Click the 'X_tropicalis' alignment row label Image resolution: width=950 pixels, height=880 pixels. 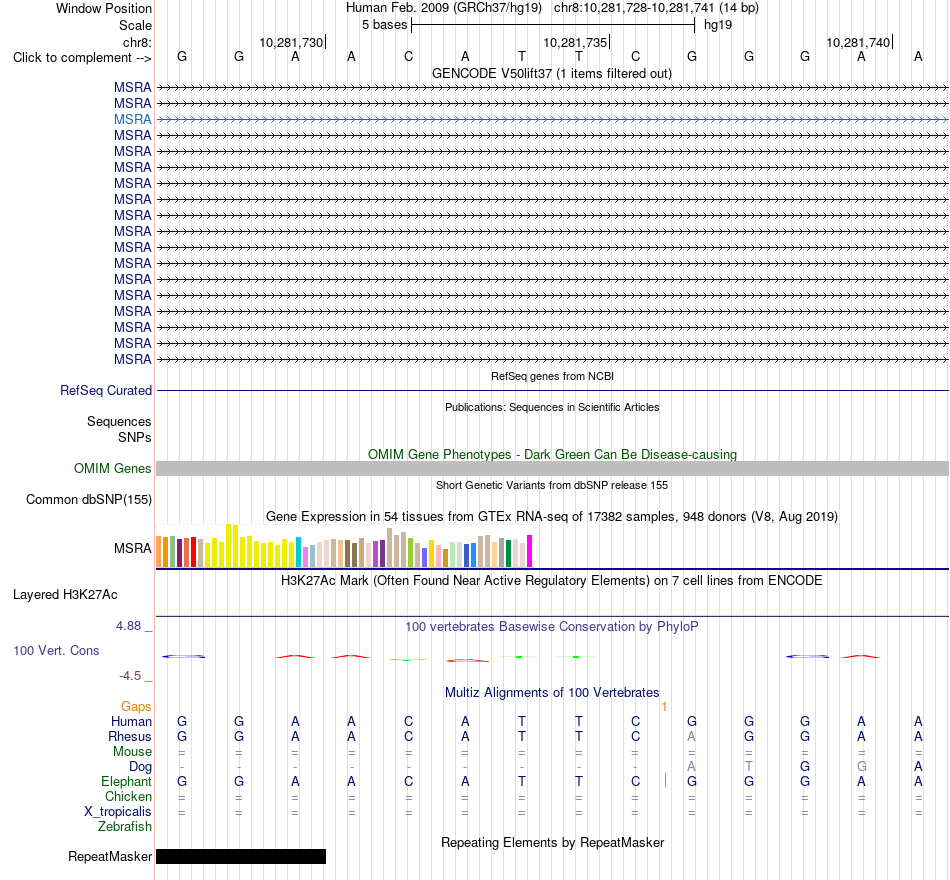click(118, 812)
